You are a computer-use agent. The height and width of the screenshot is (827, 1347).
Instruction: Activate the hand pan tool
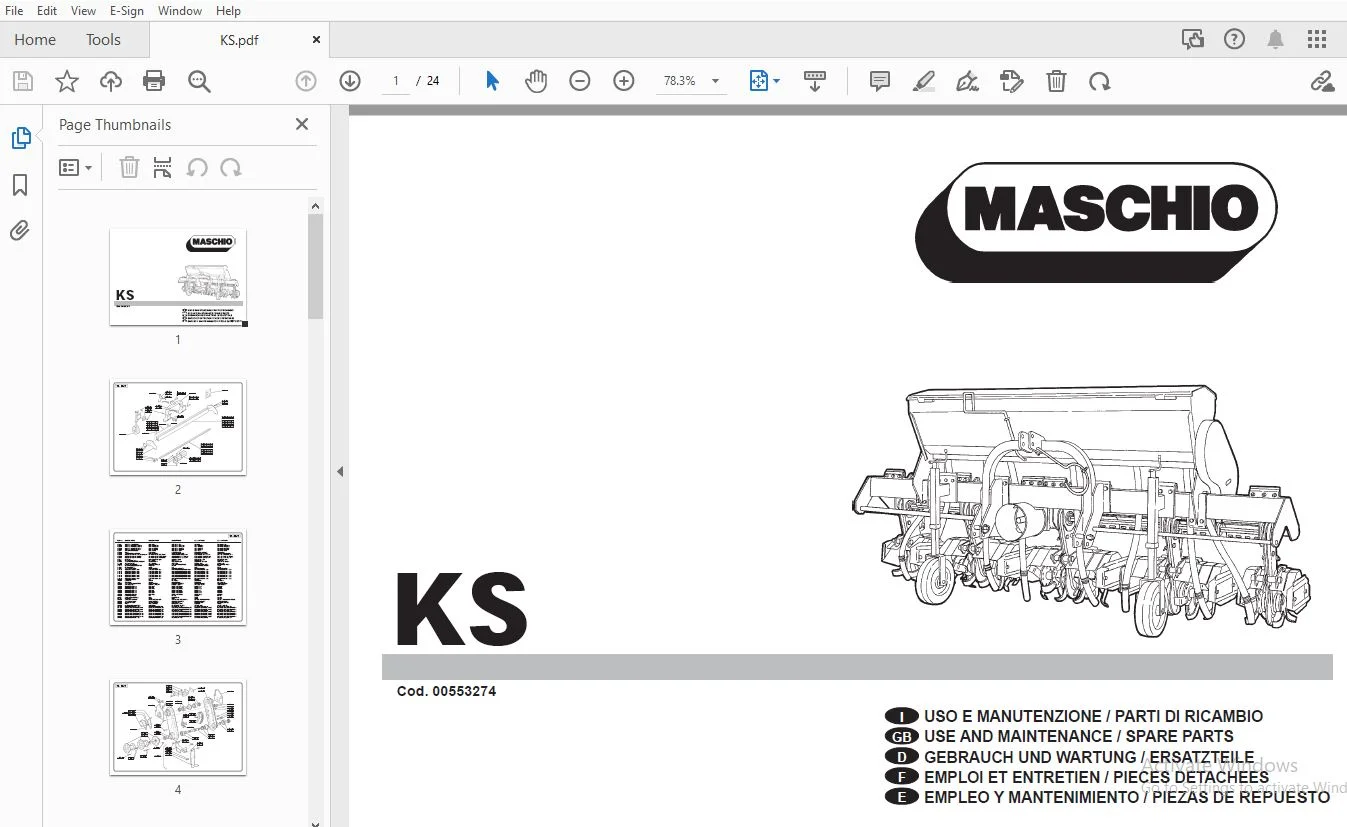point(536,81)
